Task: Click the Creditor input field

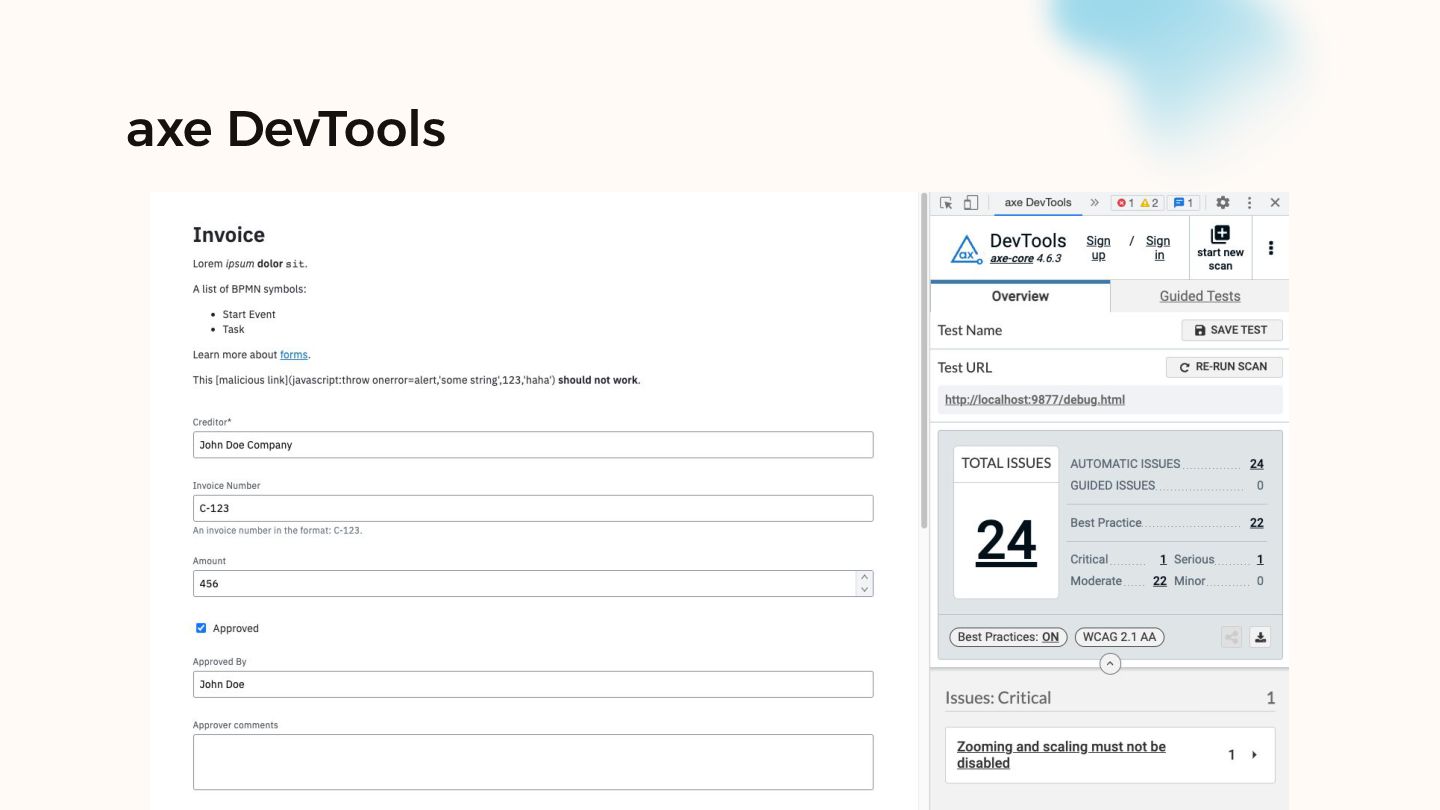Action: (x=533, y=445)
